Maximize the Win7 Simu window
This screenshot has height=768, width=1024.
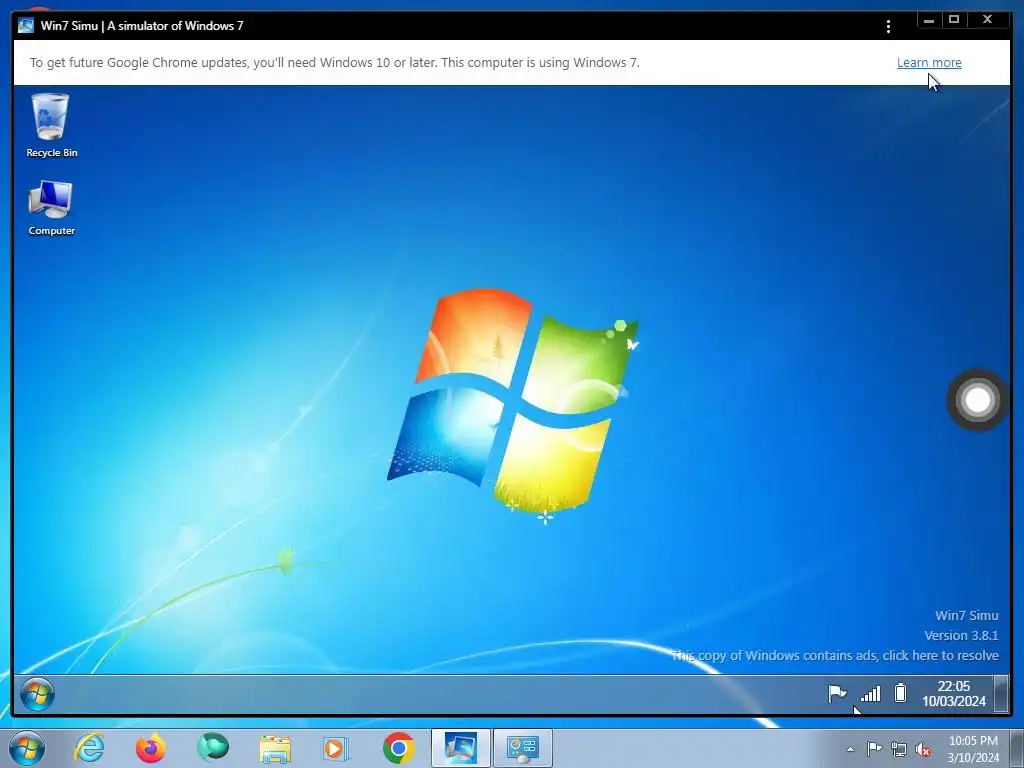(x=954, y=20)
